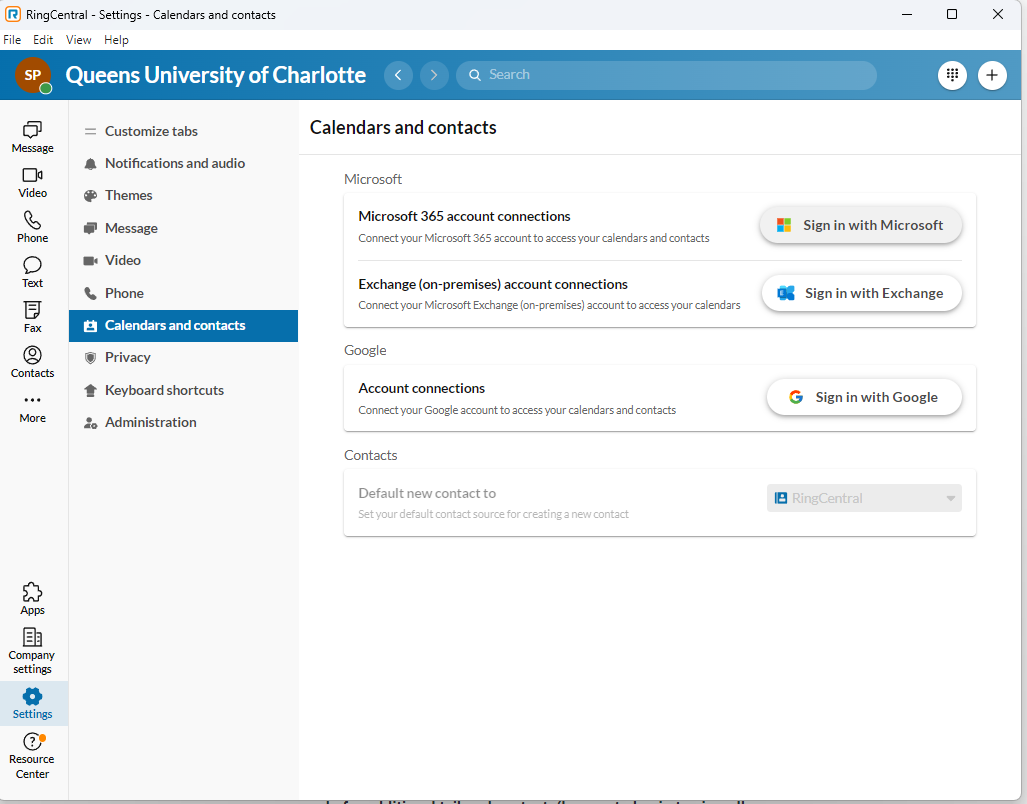Click Sign in with Google
The height and width of the screenshot is (804, 1027).
[x=864, y=397]
